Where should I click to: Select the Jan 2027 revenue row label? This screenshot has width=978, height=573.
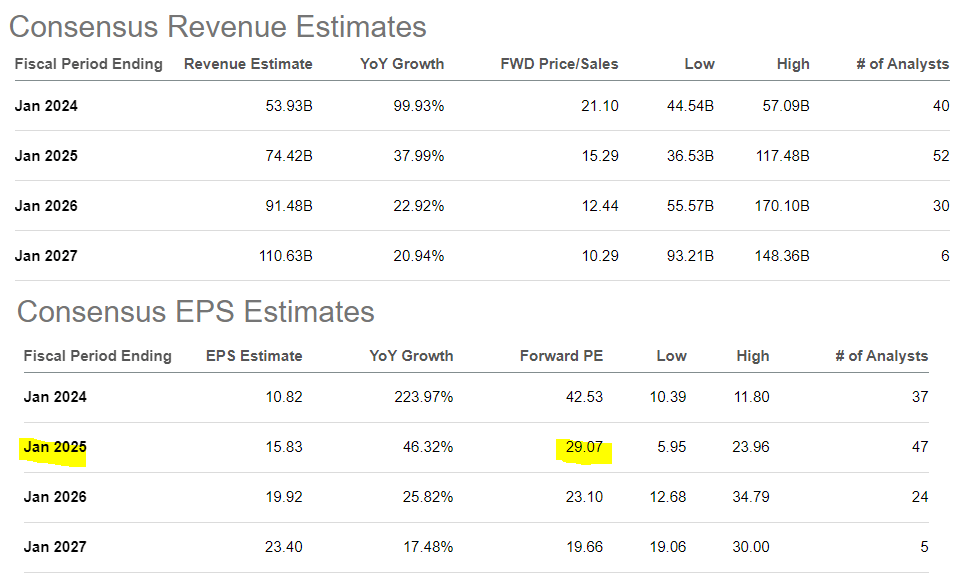(46, 256)
